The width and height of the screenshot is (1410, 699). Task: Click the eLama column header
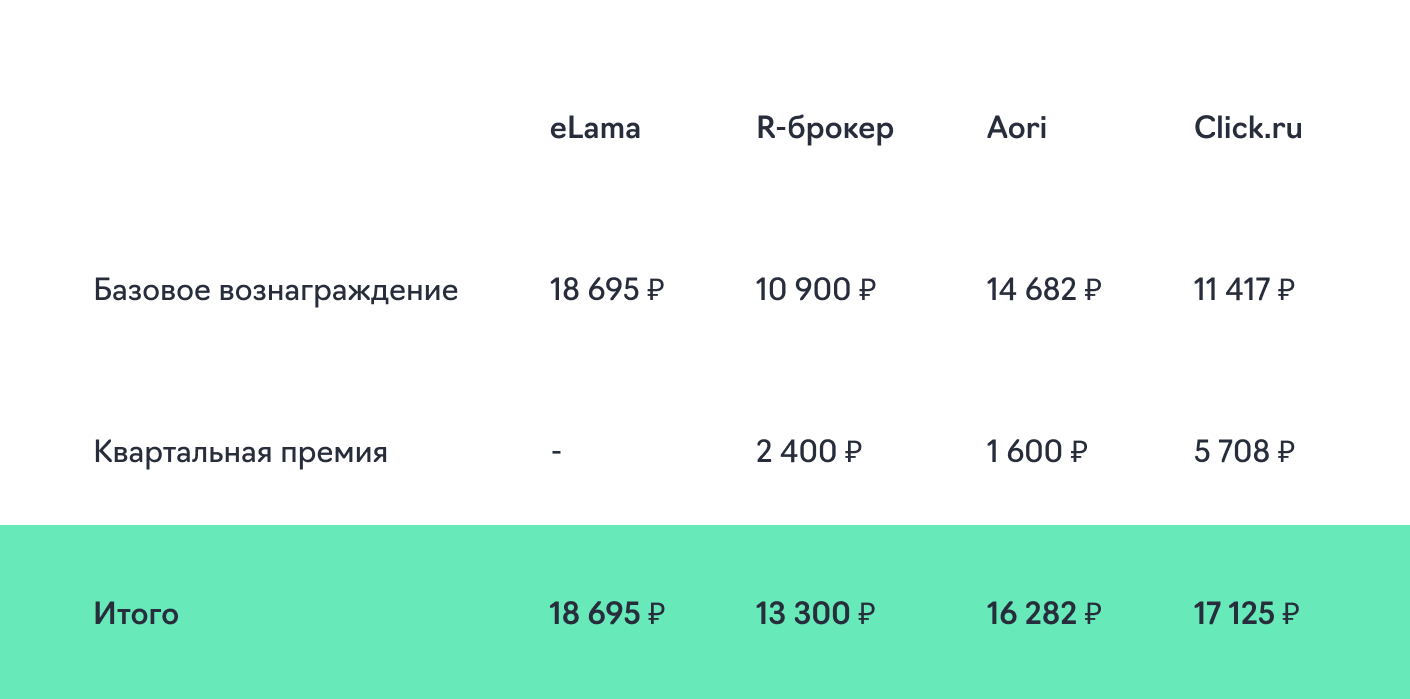click(595, 128)
